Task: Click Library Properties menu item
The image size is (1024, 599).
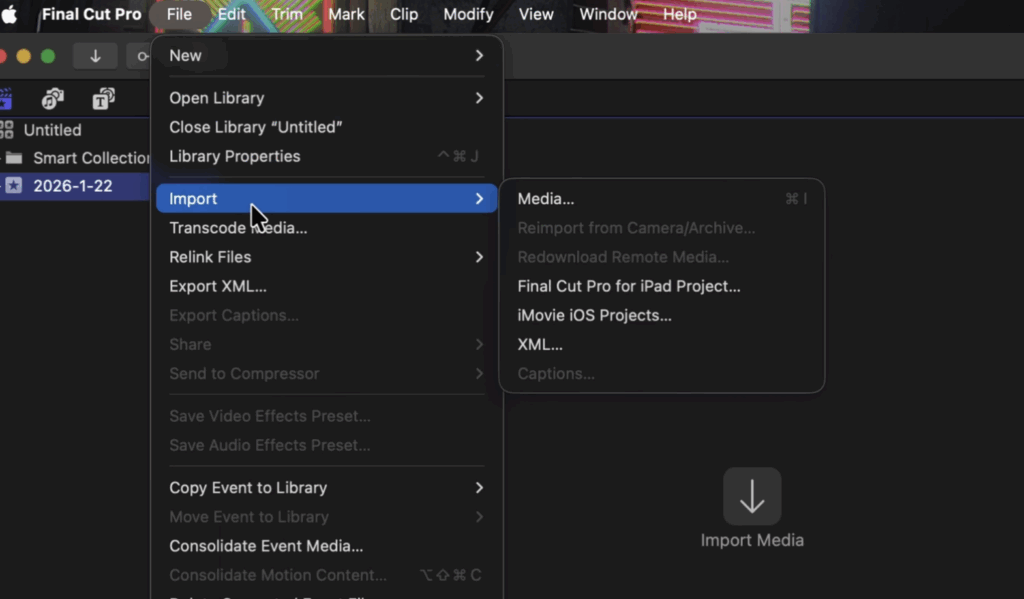Action: point(235,156)
